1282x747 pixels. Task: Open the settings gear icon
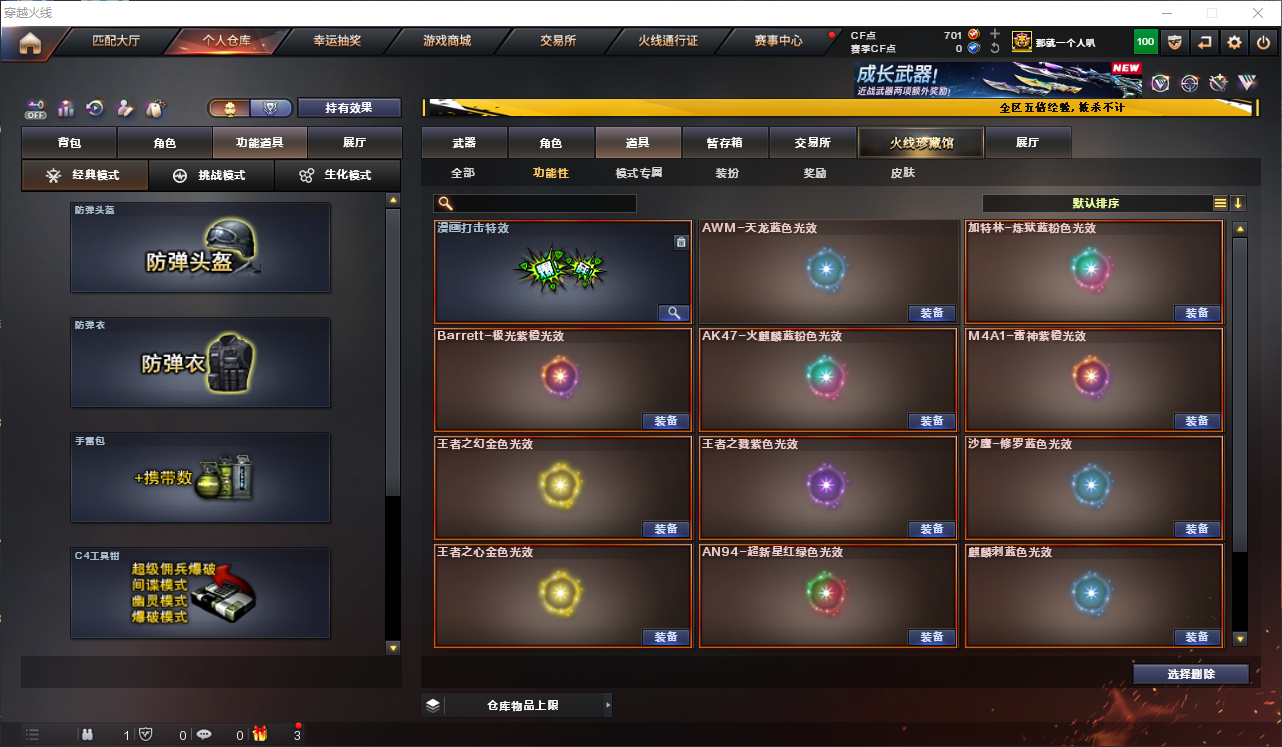pyautogui.click(x=1234, y=42)
